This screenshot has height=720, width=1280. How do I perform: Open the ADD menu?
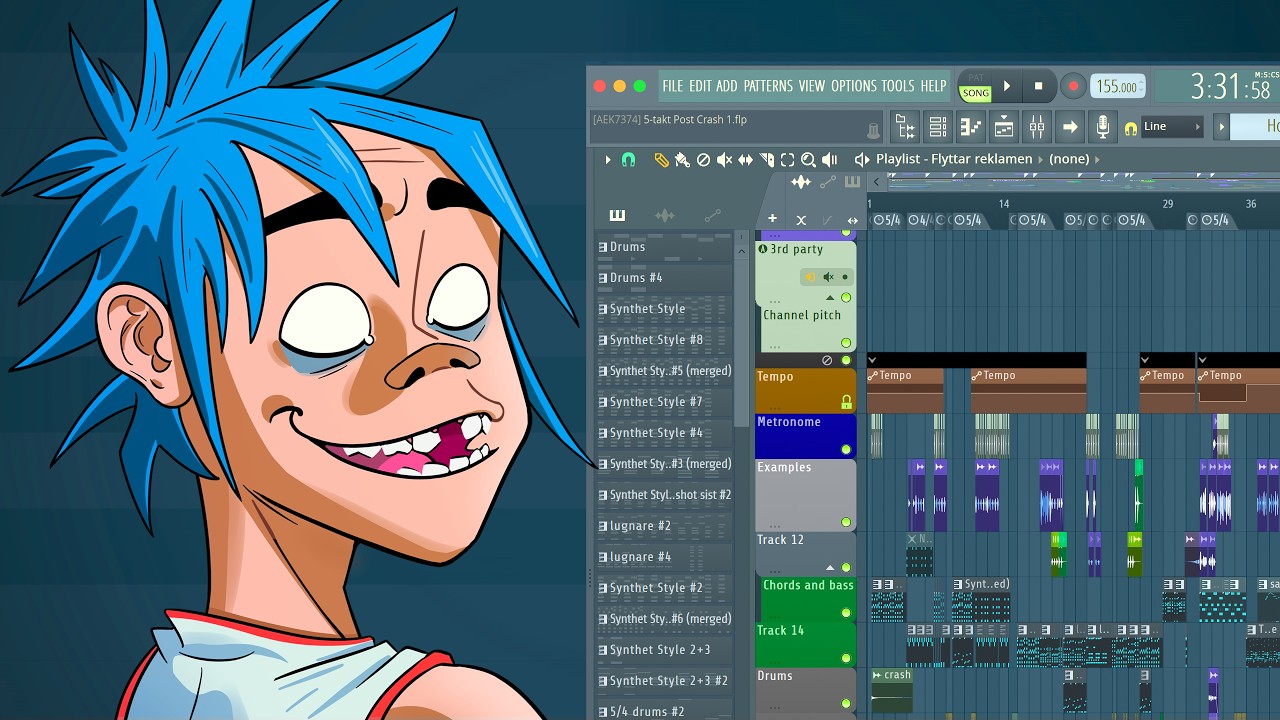[x=727, y=86]
